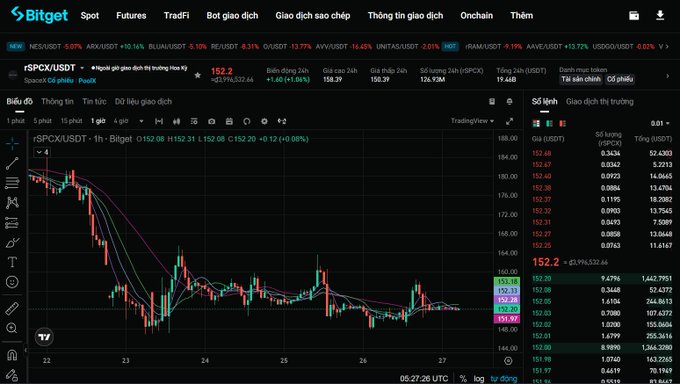Switch to Tin tức tab

(x=94, y=102)
